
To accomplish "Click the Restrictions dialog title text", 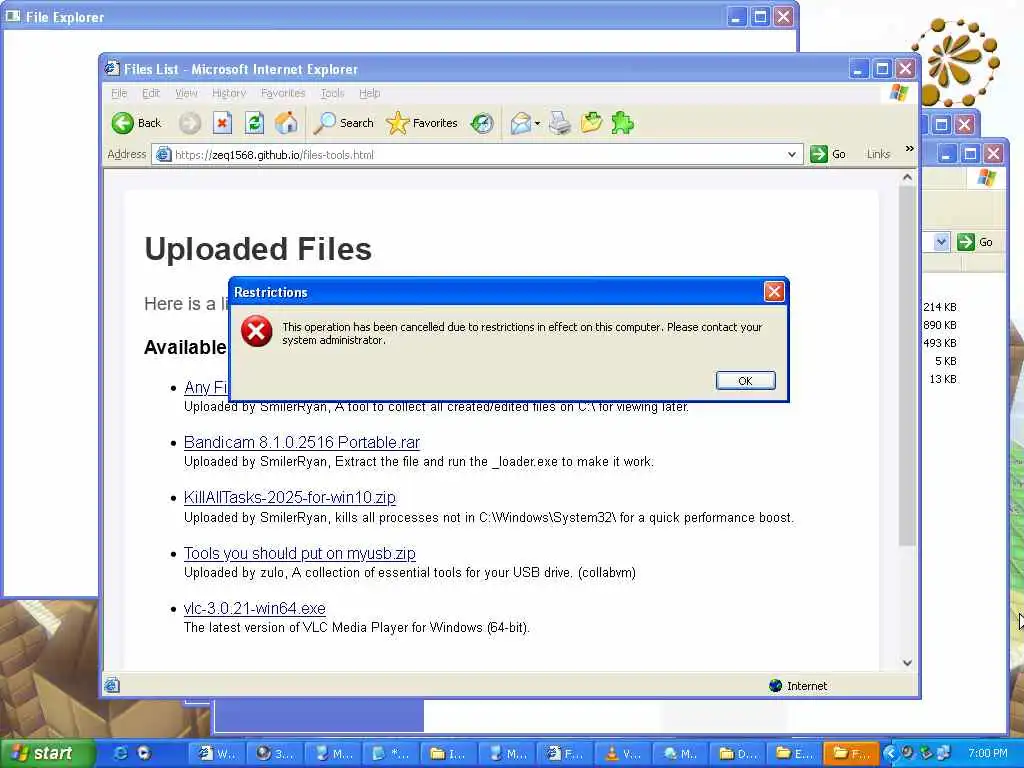I will 270,292.
